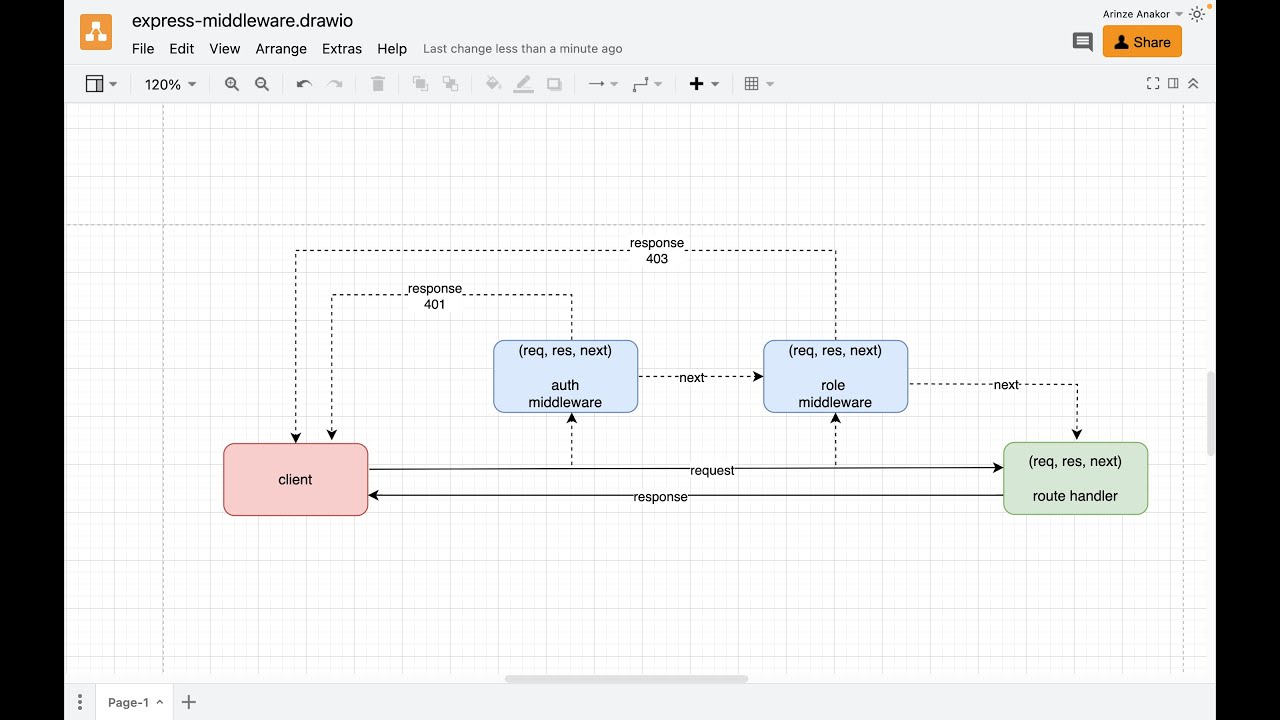This screenshot has width=1280, height=720.
Task: Collapse the toolbar with double chevron
Action: click(1193, 84)
